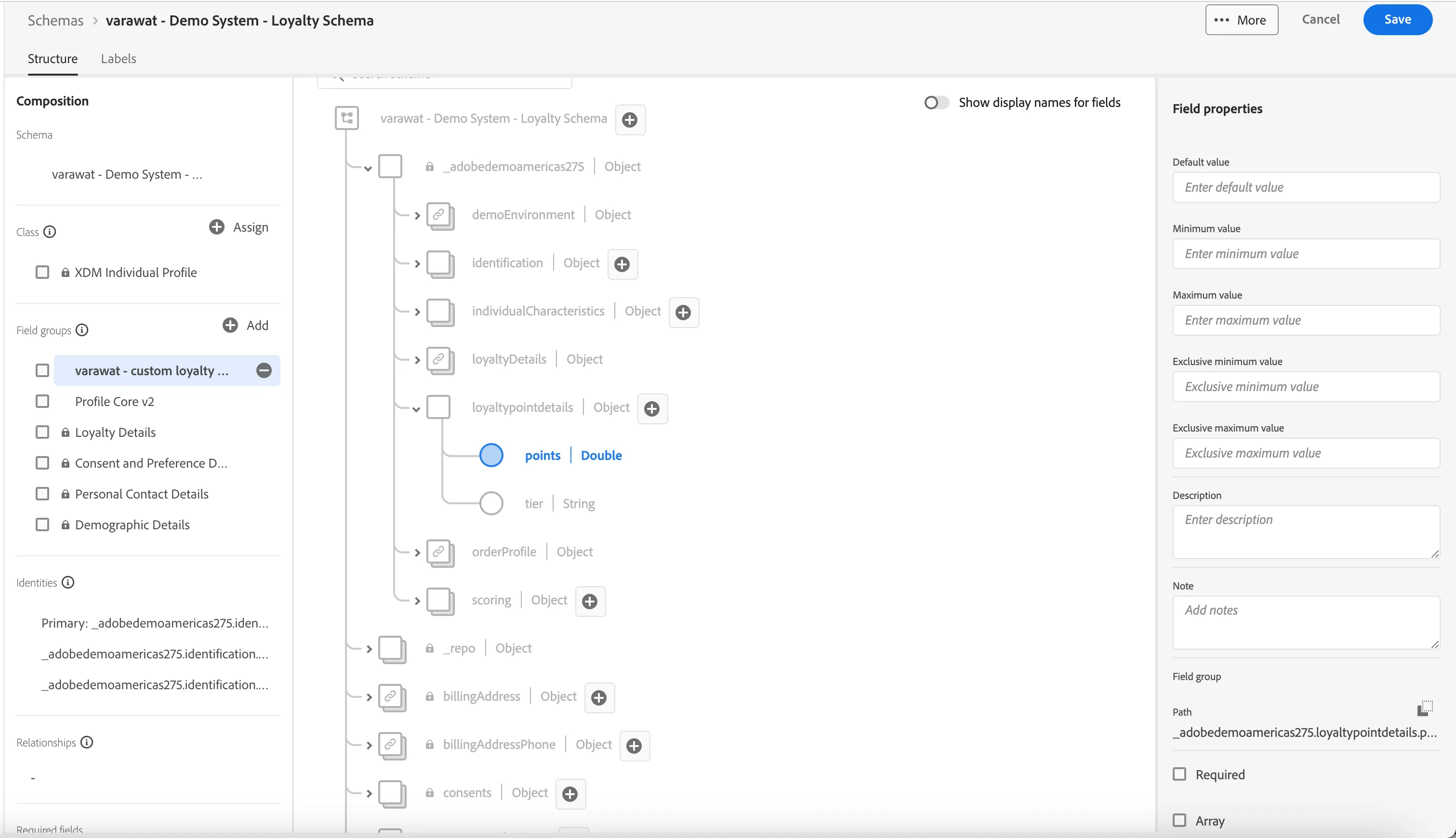Open the Relationships info icon
Image resolution: width=1456 pixels, height=838 pixels.
87,742
